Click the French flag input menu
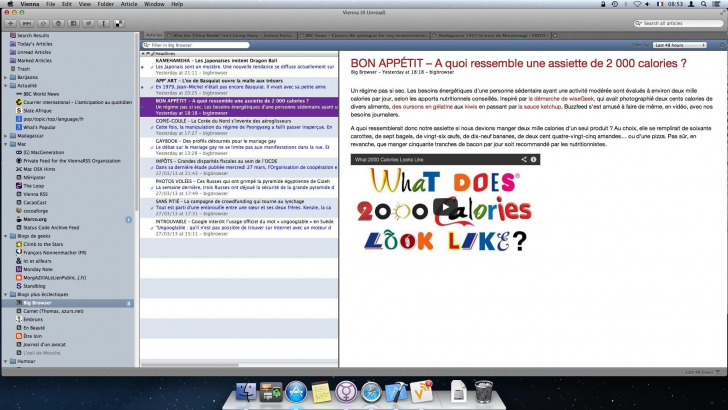The image size is (728, 410). [660, 4]
